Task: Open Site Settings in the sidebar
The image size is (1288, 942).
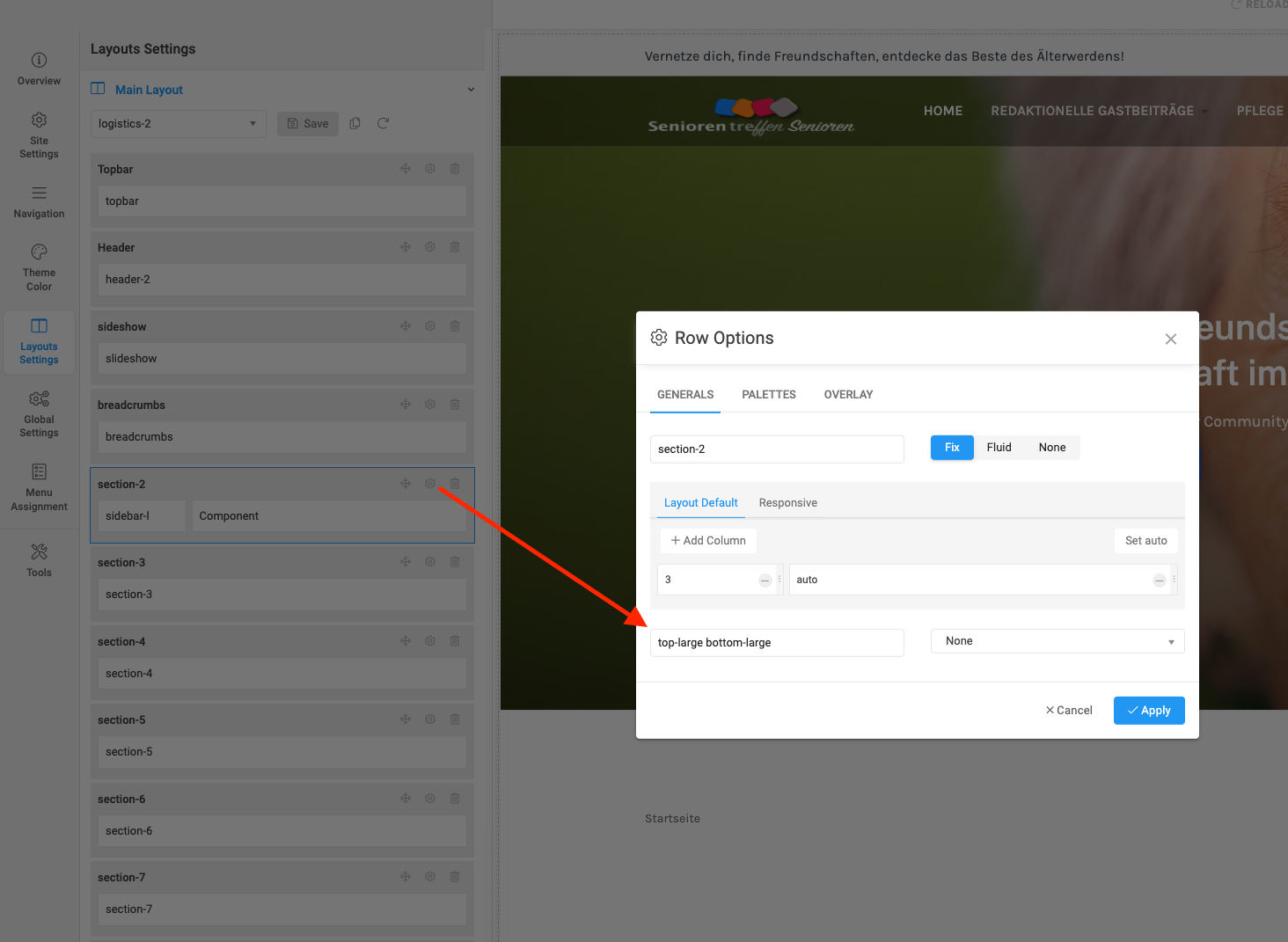Action: 39,135
